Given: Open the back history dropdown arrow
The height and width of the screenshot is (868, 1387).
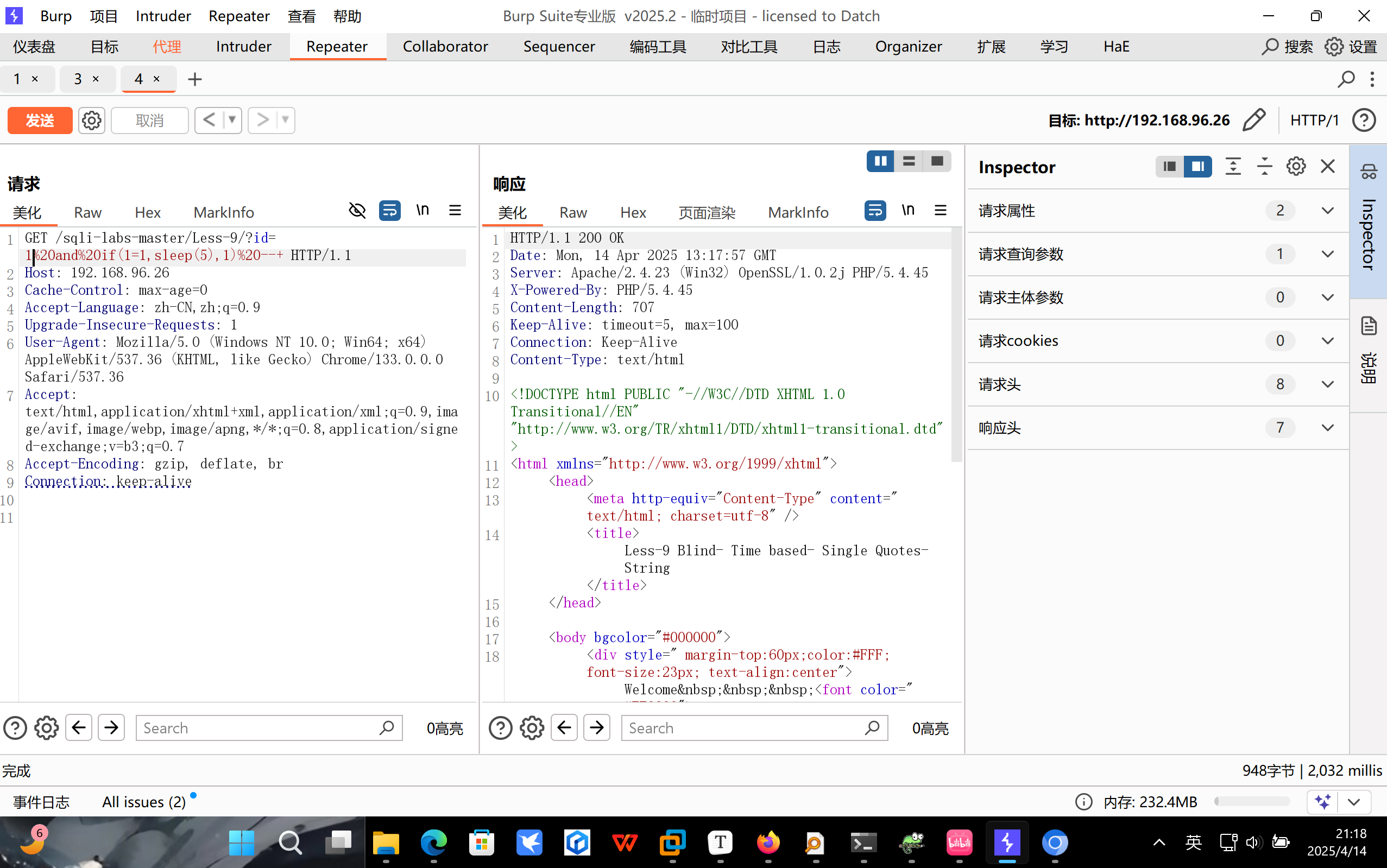Looking at the screenshot, I should coord(232,120).
